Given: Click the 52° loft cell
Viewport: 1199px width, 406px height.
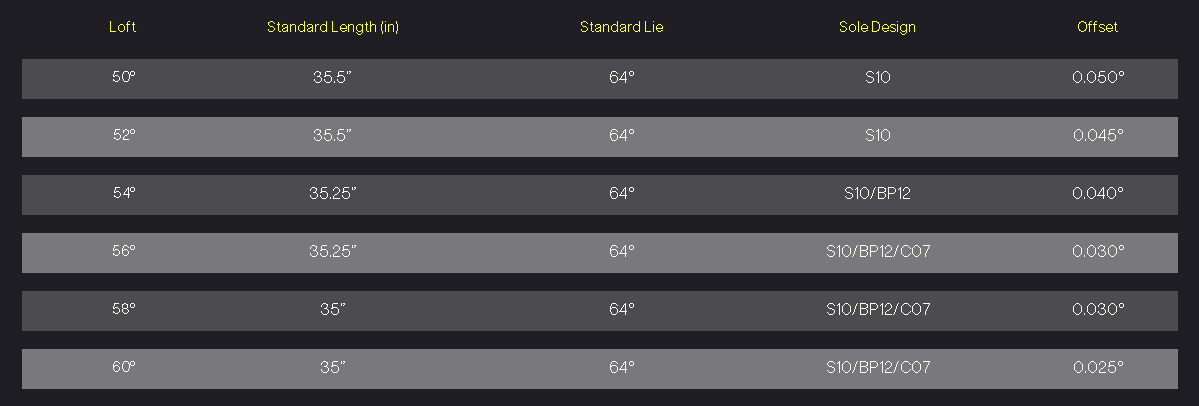Looking at the screenshot, I should pyautogui.click(x=123, y=135).
